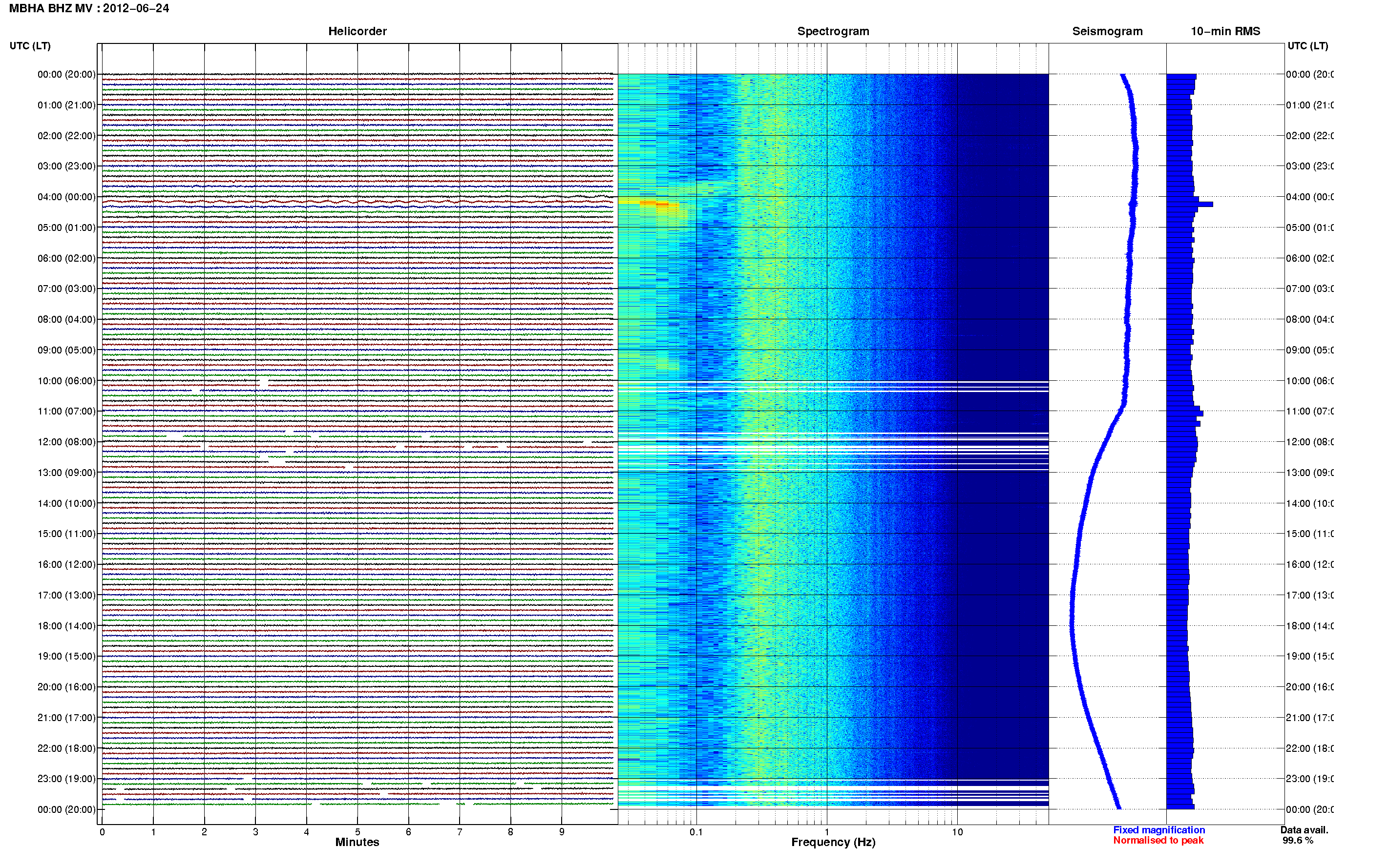The height and width of the screenshot is (868, 1389).
Task: Click the left '18:00 (14:00)' time label
Action: click(x=66, y=626)
